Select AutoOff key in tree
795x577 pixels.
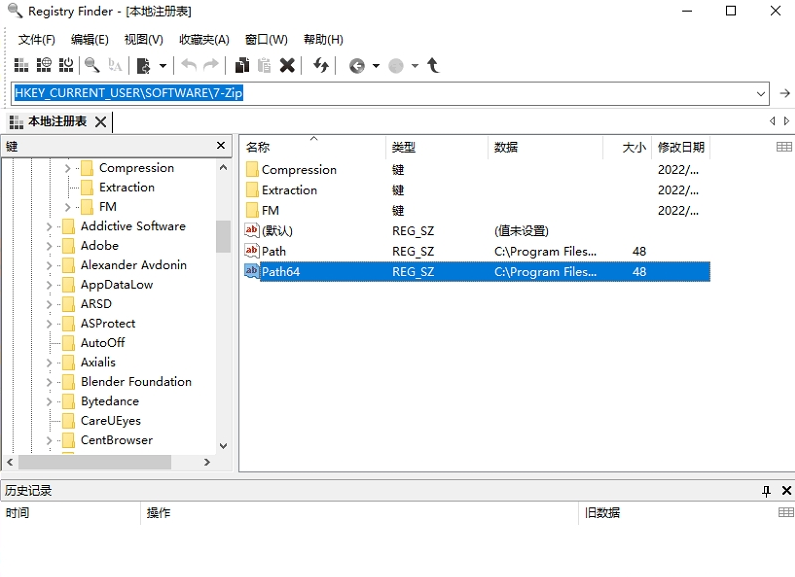point(102,343)
